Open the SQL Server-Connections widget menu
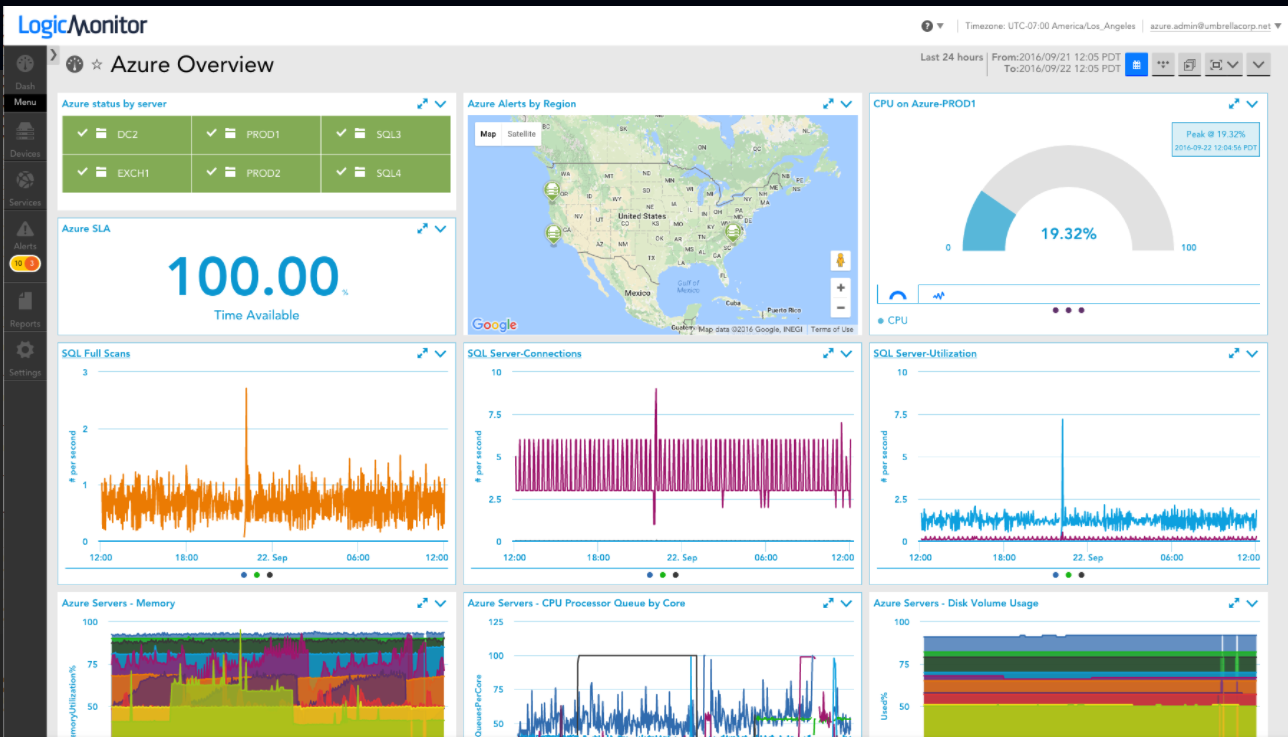Viewport: 1288px width, 737px height. coord(846,353)
